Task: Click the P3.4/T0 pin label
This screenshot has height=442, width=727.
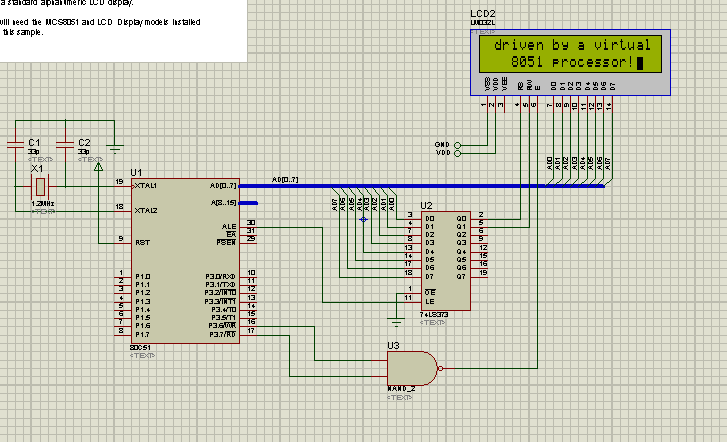Action: tap(224, 309)
